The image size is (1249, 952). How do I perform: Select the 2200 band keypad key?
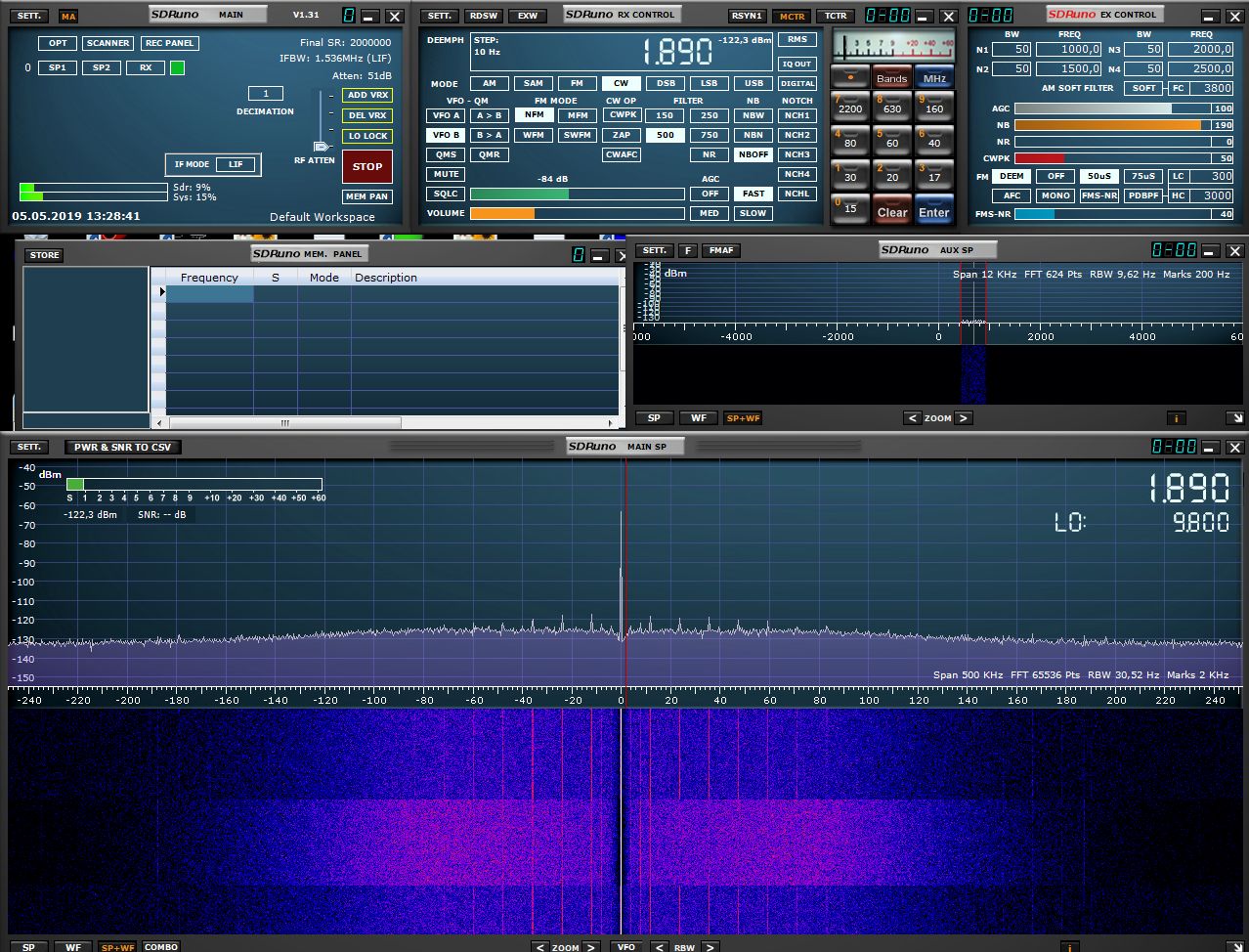[850, 106]
